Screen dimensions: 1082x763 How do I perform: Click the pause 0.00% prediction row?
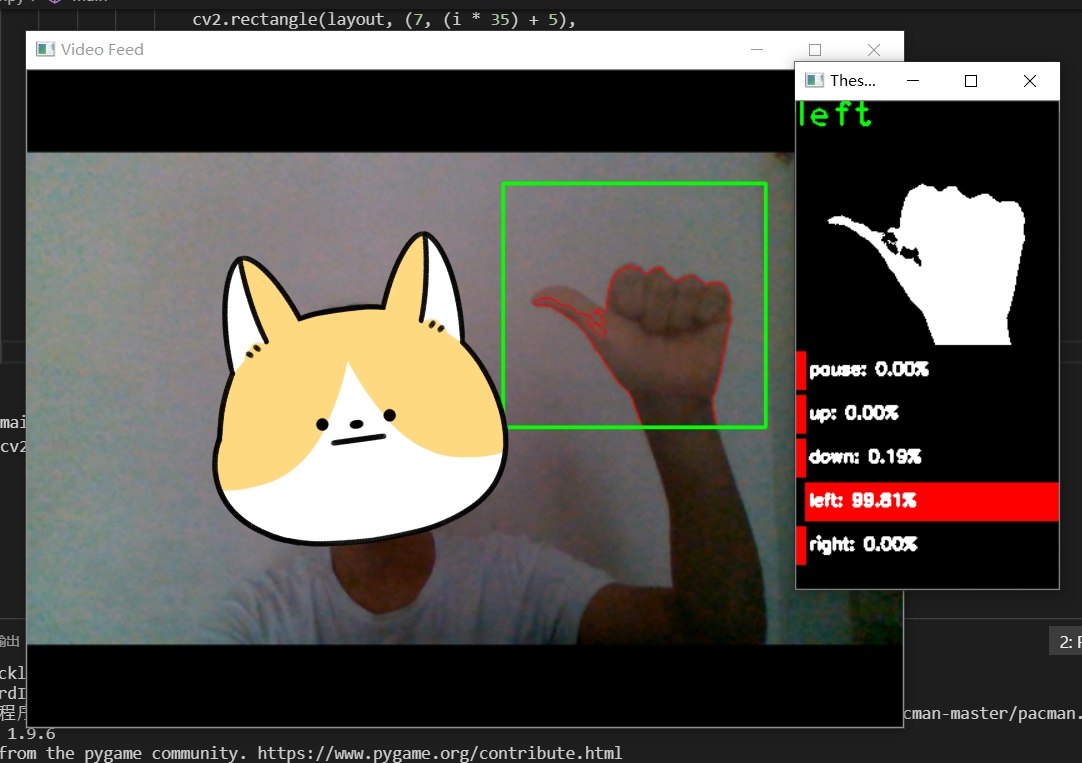(x=868, y=370)
